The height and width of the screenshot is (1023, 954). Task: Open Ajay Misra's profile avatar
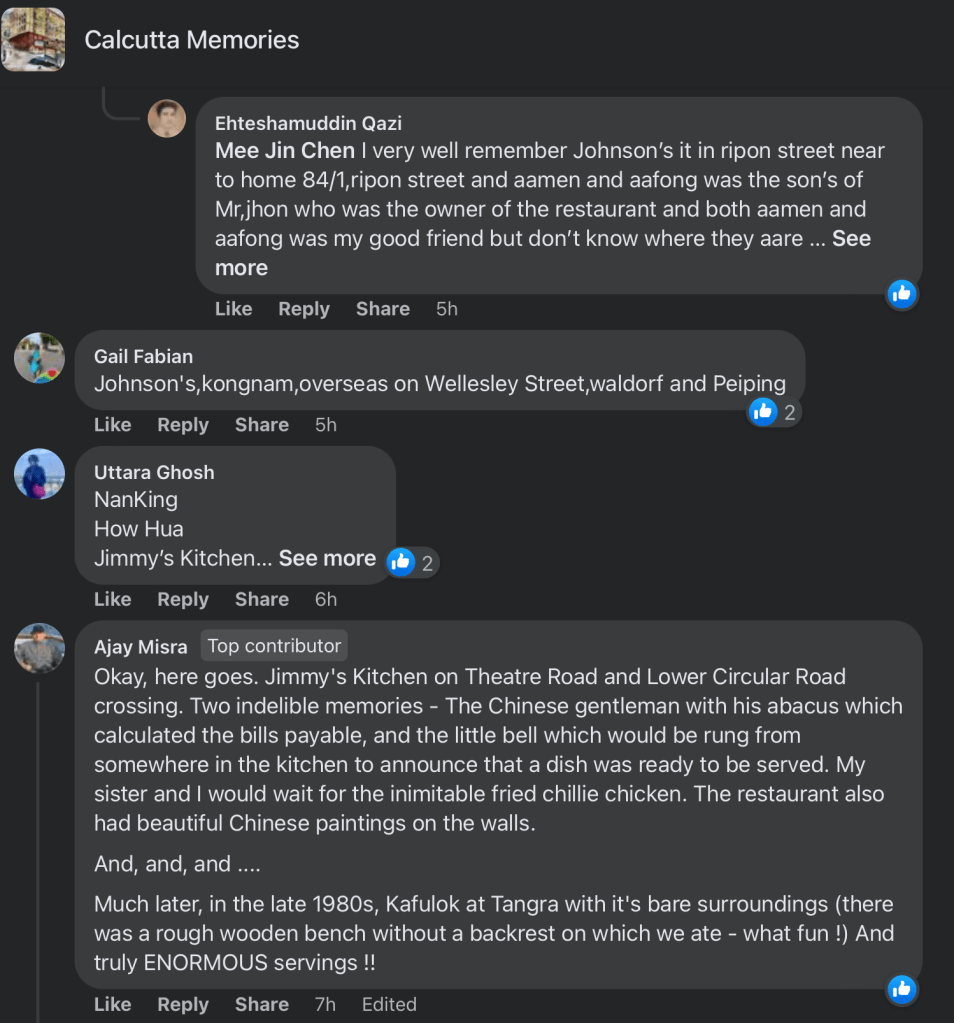click(x=40, y=648)
